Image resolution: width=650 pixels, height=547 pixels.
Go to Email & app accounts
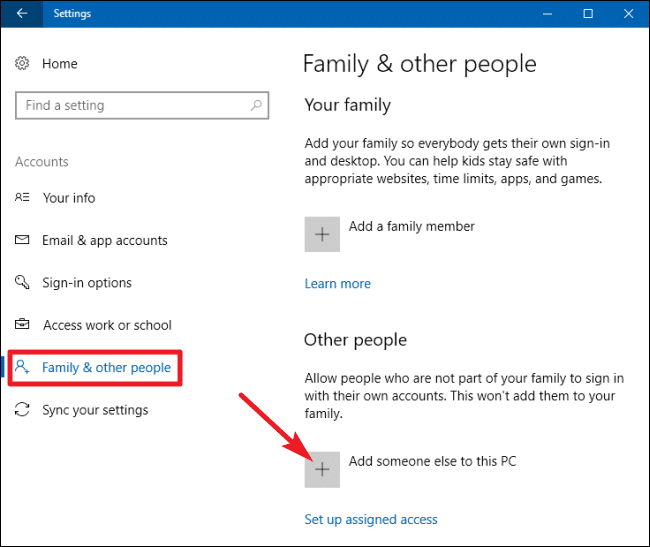point(105,241)
